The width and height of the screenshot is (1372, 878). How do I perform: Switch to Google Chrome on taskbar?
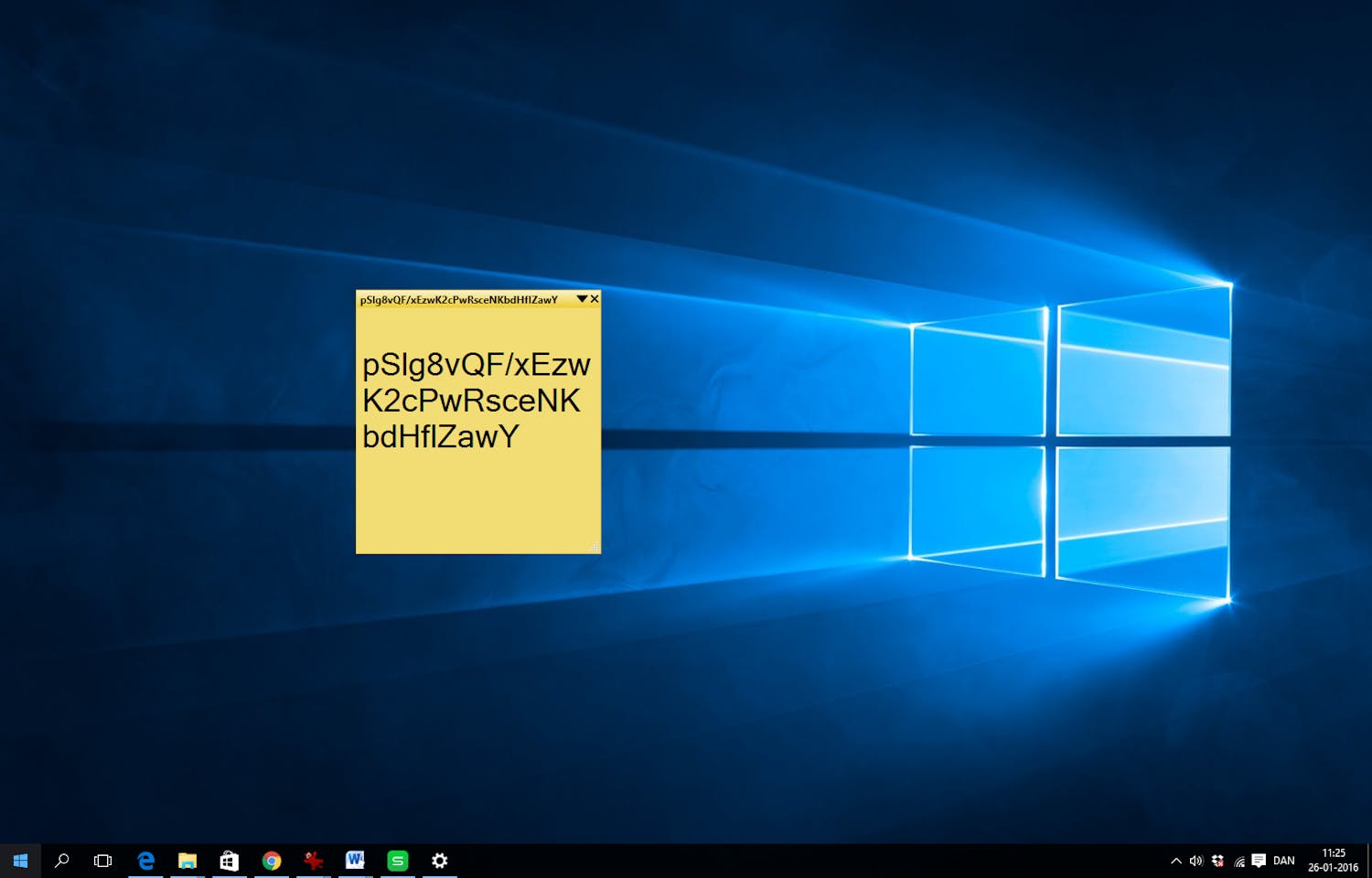click(272, 861)
